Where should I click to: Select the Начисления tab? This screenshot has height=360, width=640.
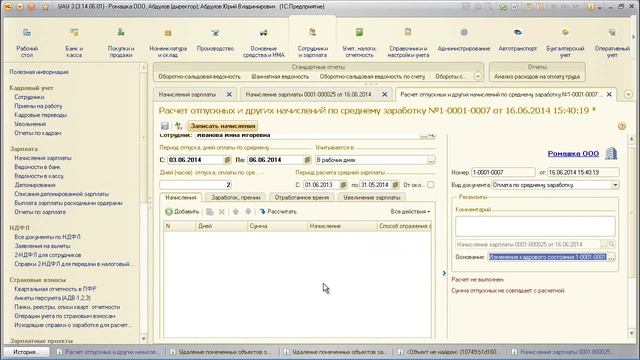(180, 198)
